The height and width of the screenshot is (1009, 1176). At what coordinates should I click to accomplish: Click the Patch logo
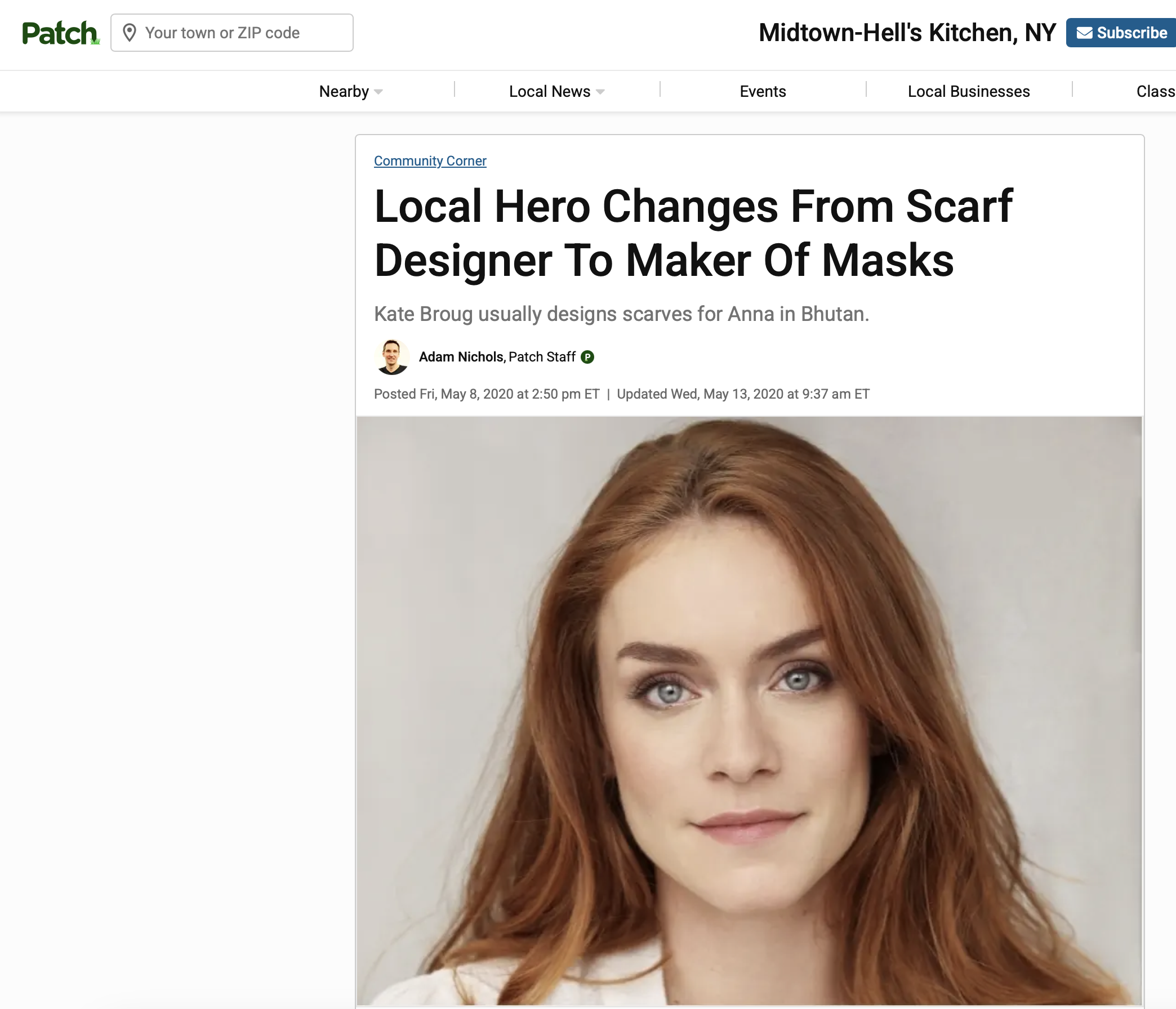(61, 33)
